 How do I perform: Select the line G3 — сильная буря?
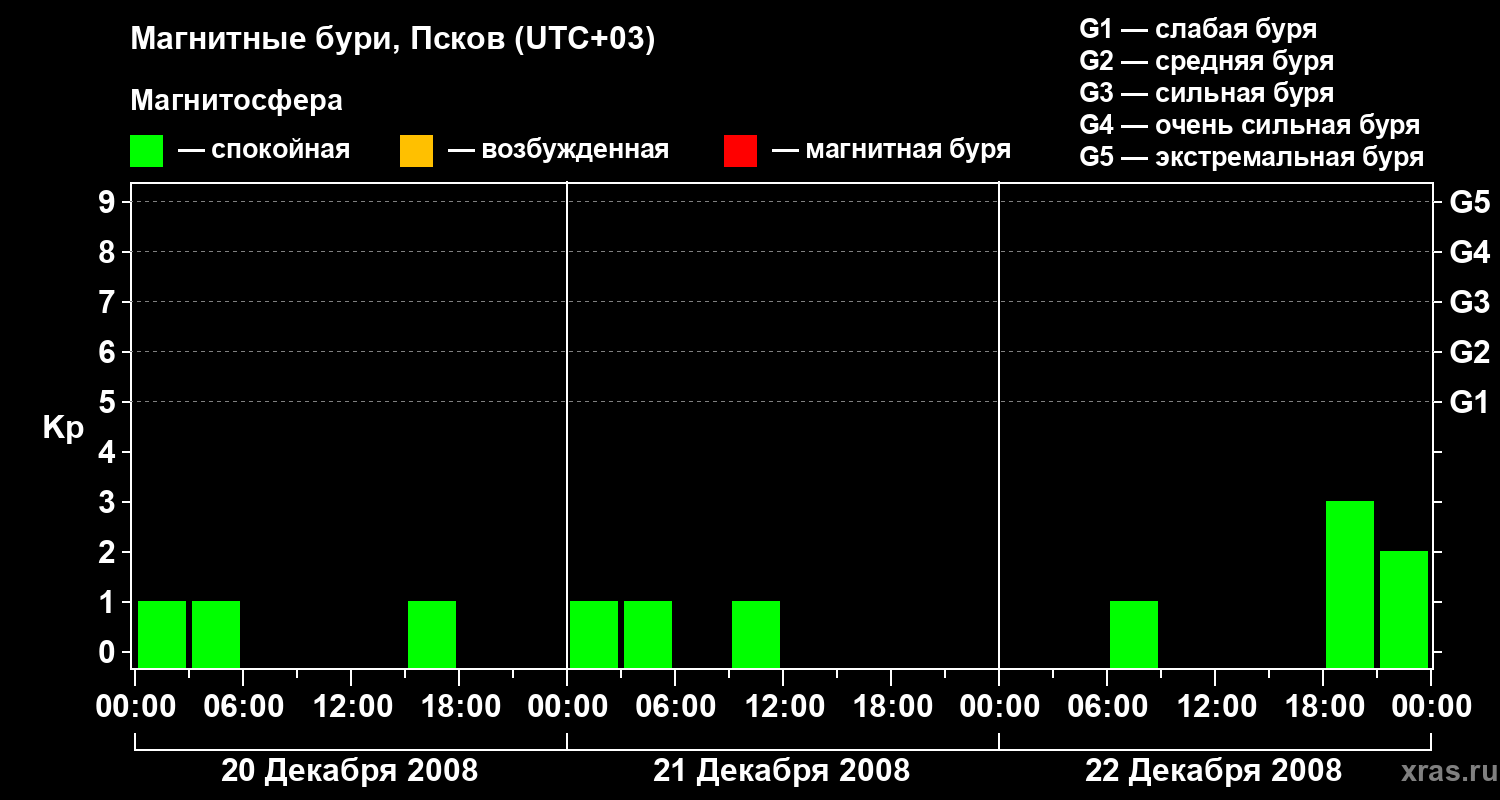[1206, 93]
